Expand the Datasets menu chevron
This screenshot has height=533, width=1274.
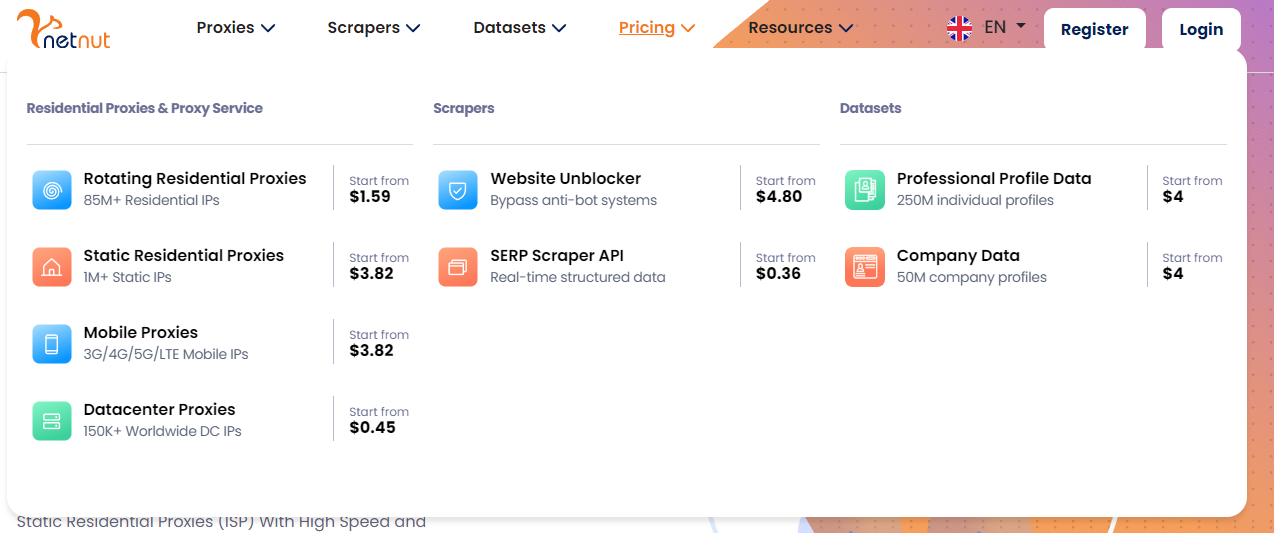tap(559, 29)
